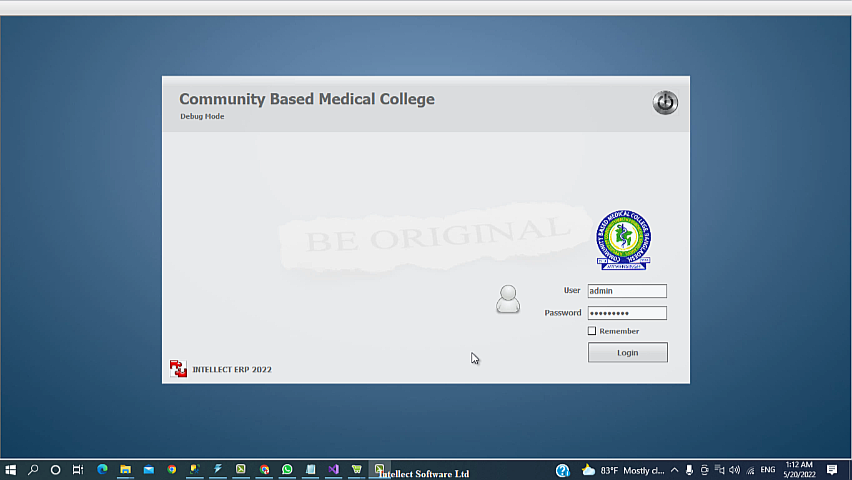Viewport: 852px width, 480px height.
Task: Click the speaker volume icon
Action: pos(735,470)
